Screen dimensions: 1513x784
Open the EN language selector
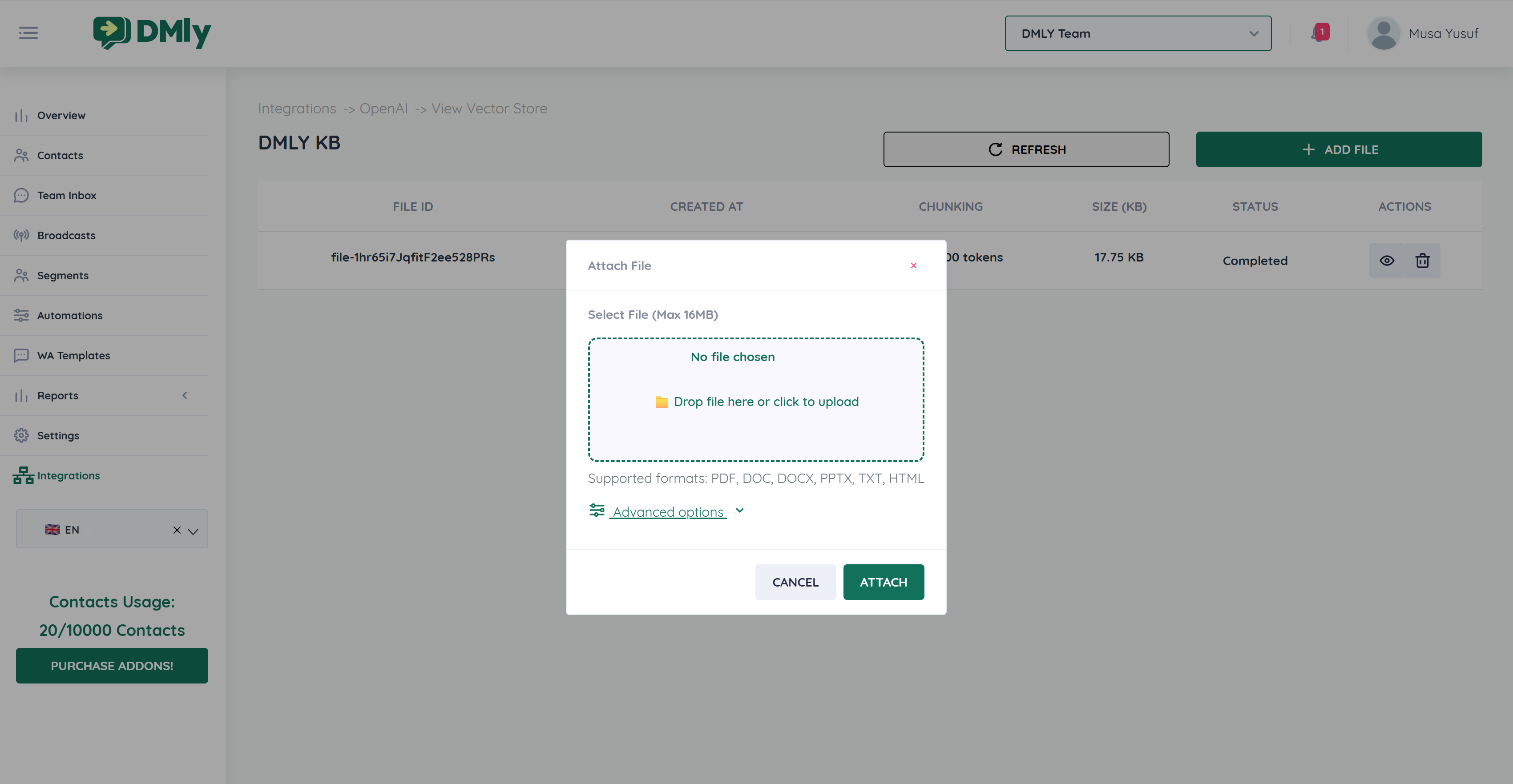(x=193, y=531)
